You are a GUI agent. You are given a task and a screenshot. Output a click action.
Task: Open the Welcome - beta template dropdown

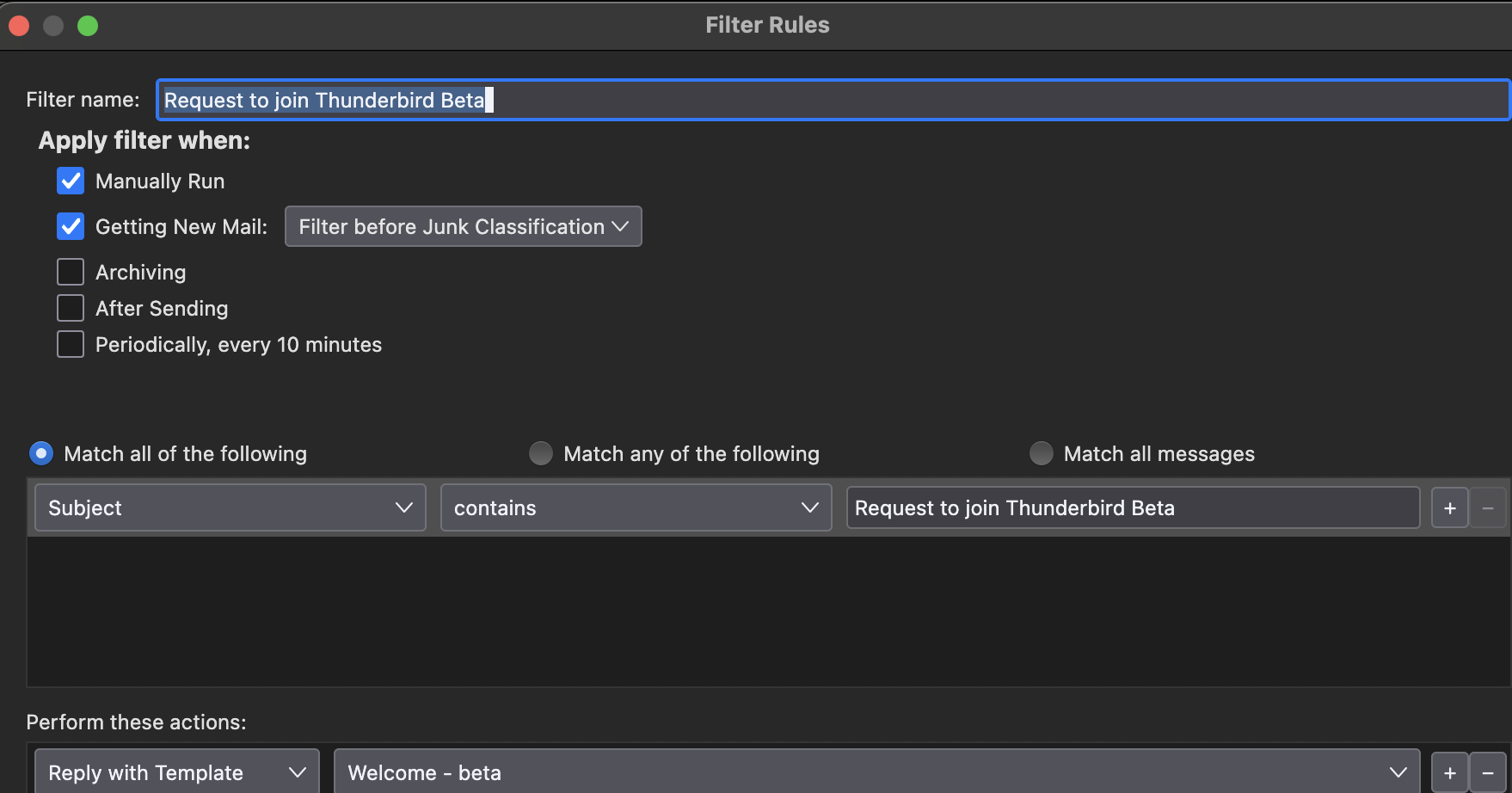[x=876, y=772]
